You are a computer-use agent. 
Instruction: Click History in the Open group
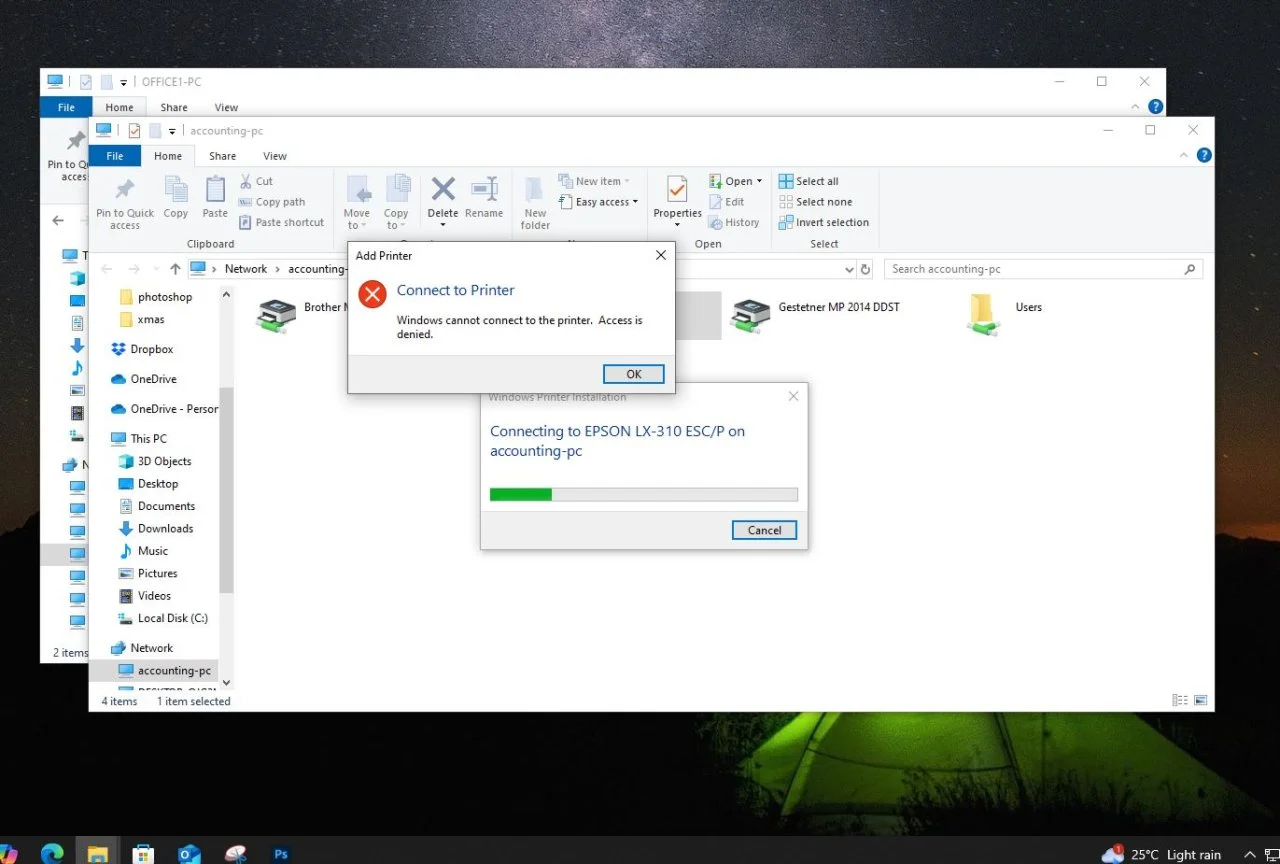(734, 222)
